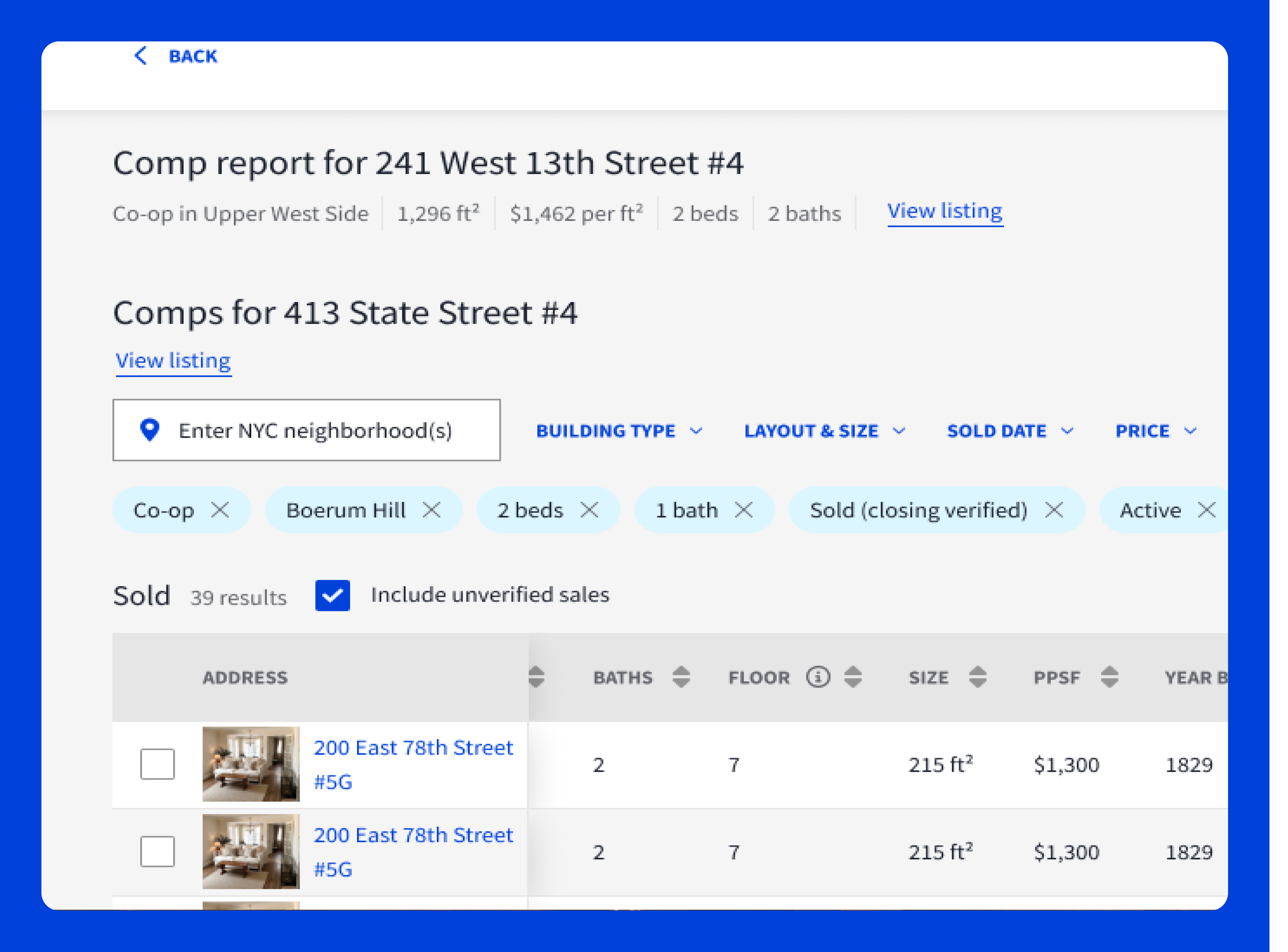1288x952 pixels.
Task: Remove the 2 beds filter chip
Action: point(589,510)
